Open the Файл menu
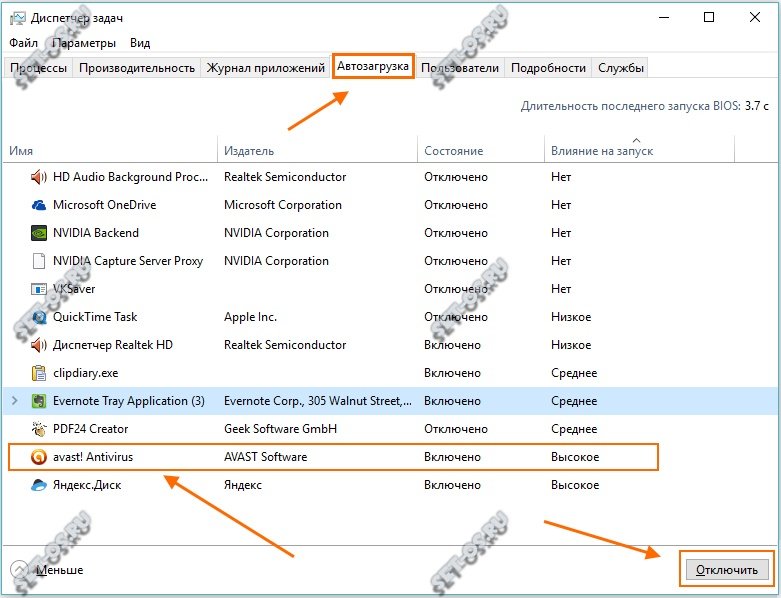This screenshot has width=781, height=598. (x=23, y=43)
